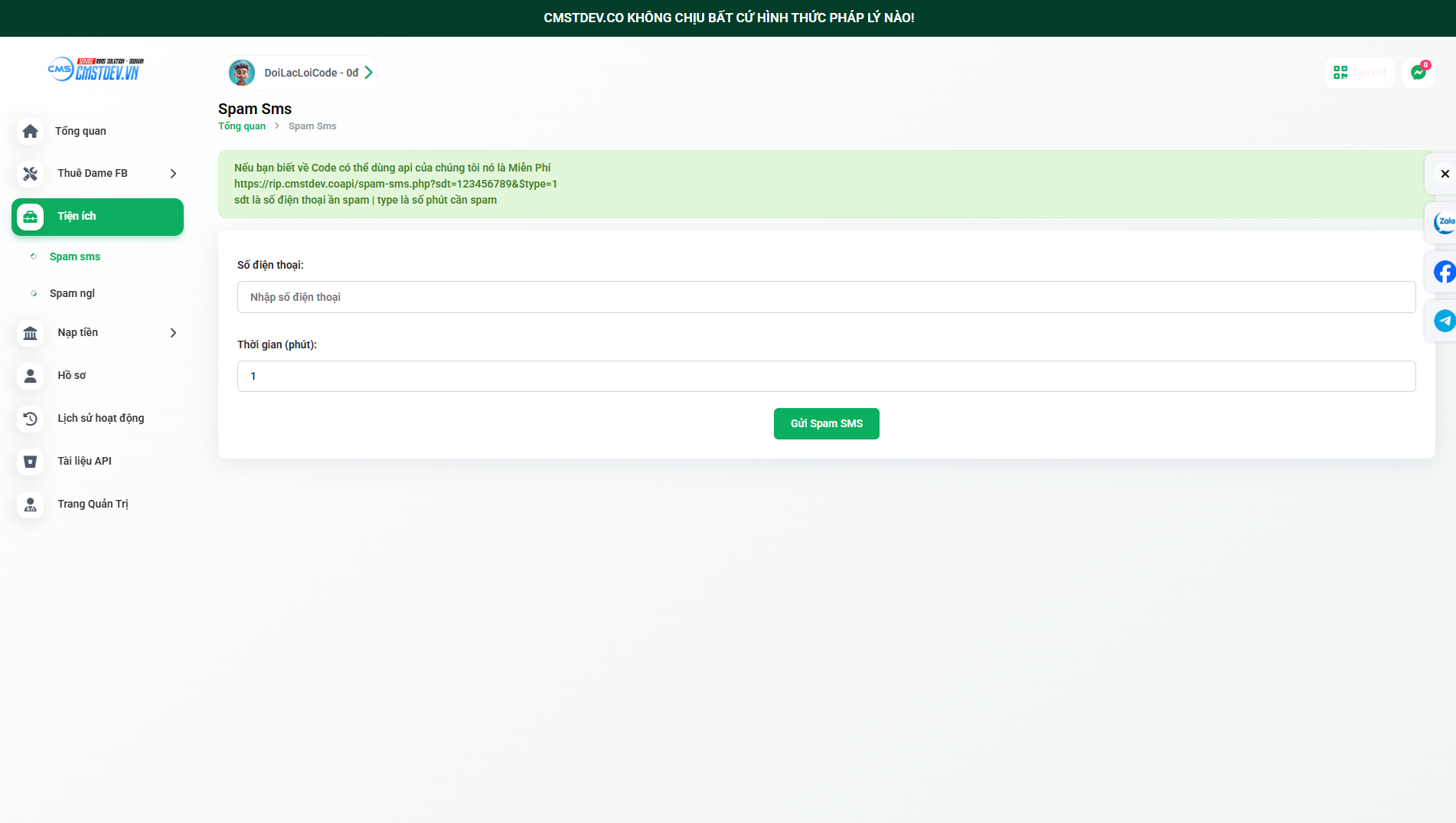Click the messenger notification icon in header
This screenshot has height=823, width=1456.
click(1418, 73)
